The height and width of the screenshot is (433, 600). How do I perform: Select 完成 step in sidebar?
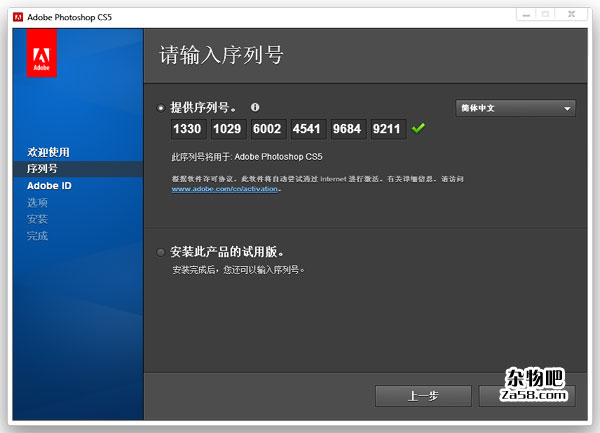pyautogui.click(x=38, y=236)
